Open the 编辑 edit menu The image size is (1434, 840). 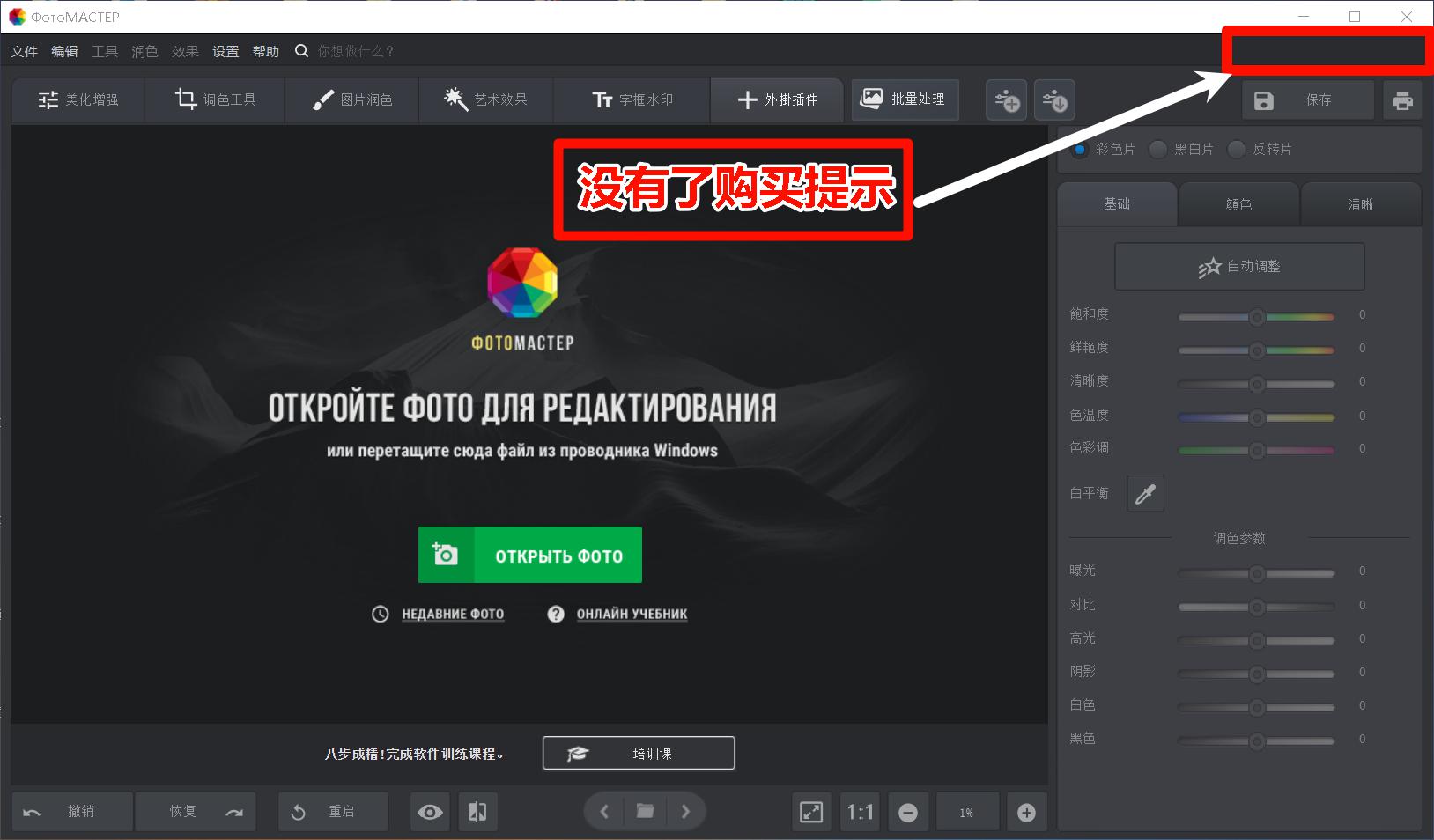(x=64, y=52)
